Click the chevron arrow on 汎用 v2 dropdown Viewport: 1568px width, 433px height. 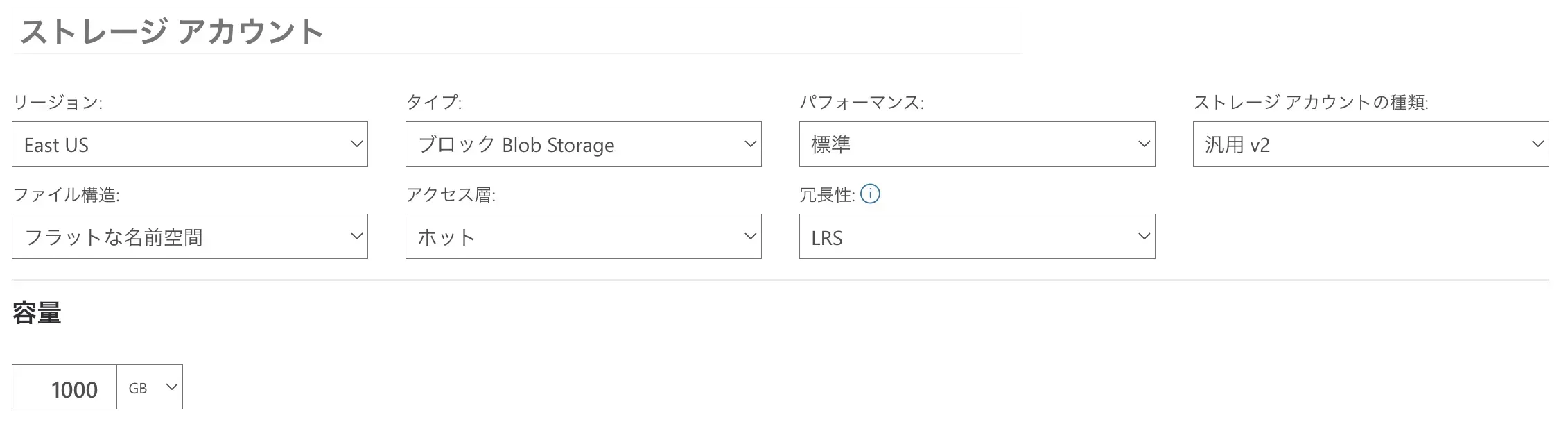pyautogui.click(x=1537, y=144)
